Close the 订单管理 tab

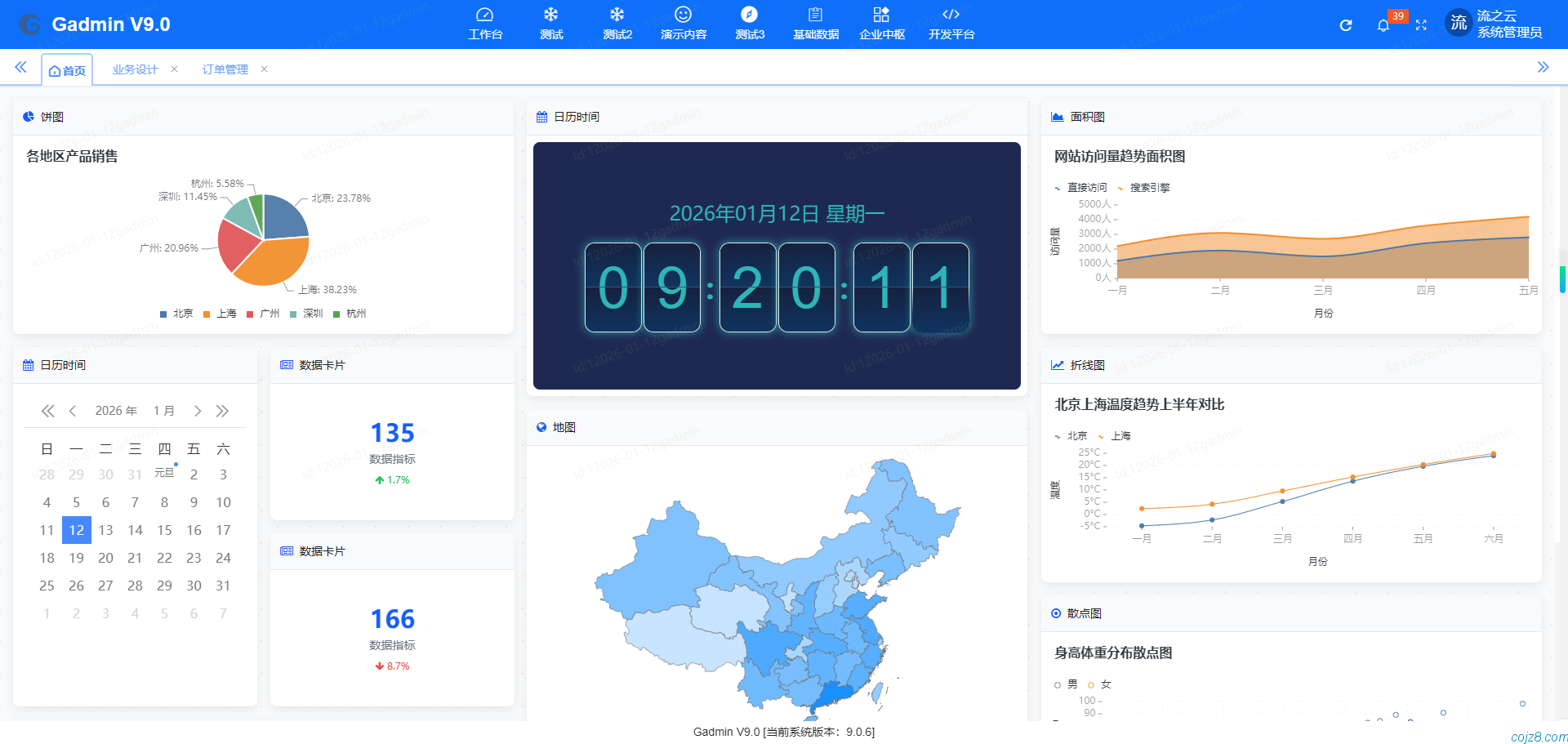pyautogui.click(x=264, y=69)
